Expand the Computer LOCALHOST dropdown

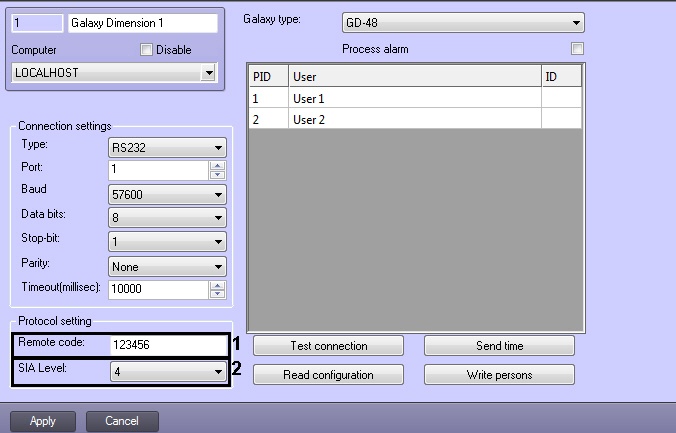115,72
